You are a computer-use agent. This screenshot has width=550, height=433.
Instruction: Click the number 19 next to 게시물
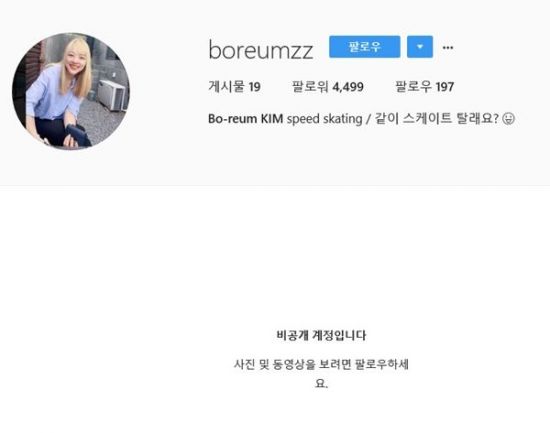click(x=255, y=87)
